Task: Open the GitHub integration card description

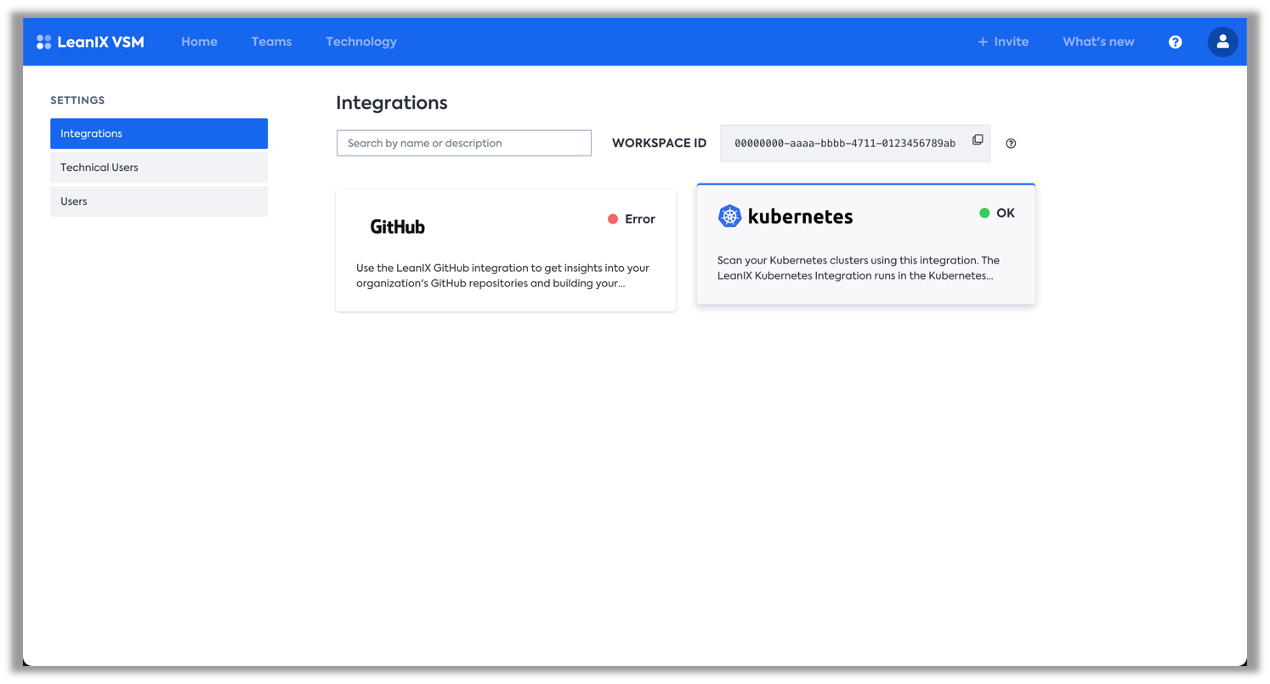Action: pos(503,275)
